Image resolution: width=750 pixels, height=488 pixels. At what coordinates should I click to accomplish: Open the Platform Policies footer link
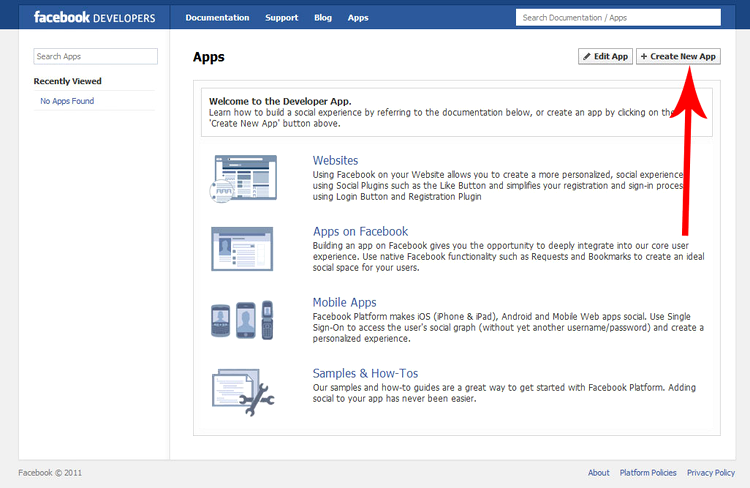pyautogui.click(x=648, y=473)
